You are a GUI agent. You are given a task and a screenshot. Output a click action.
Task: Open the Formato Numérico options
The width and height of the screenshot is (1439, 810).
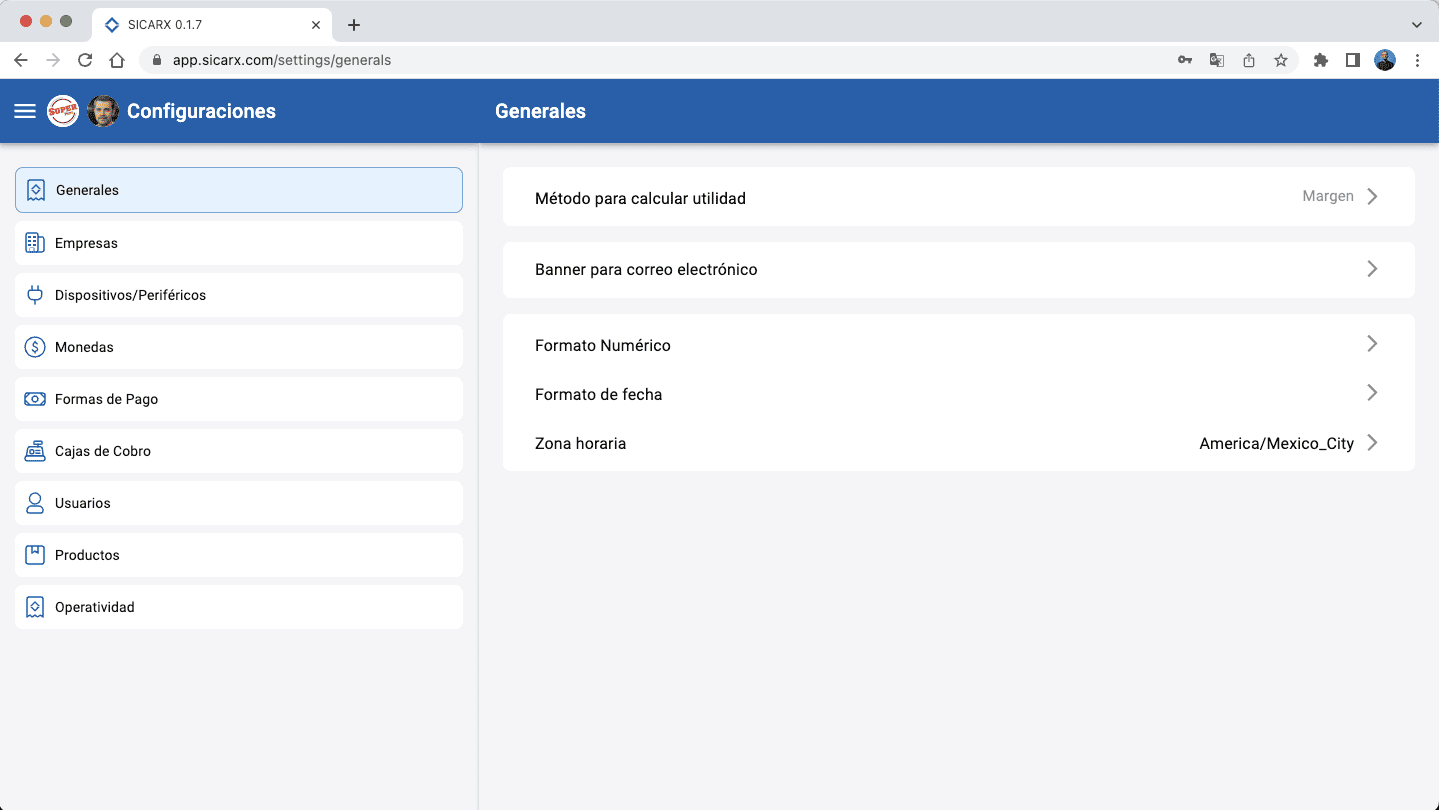point(958,344)
